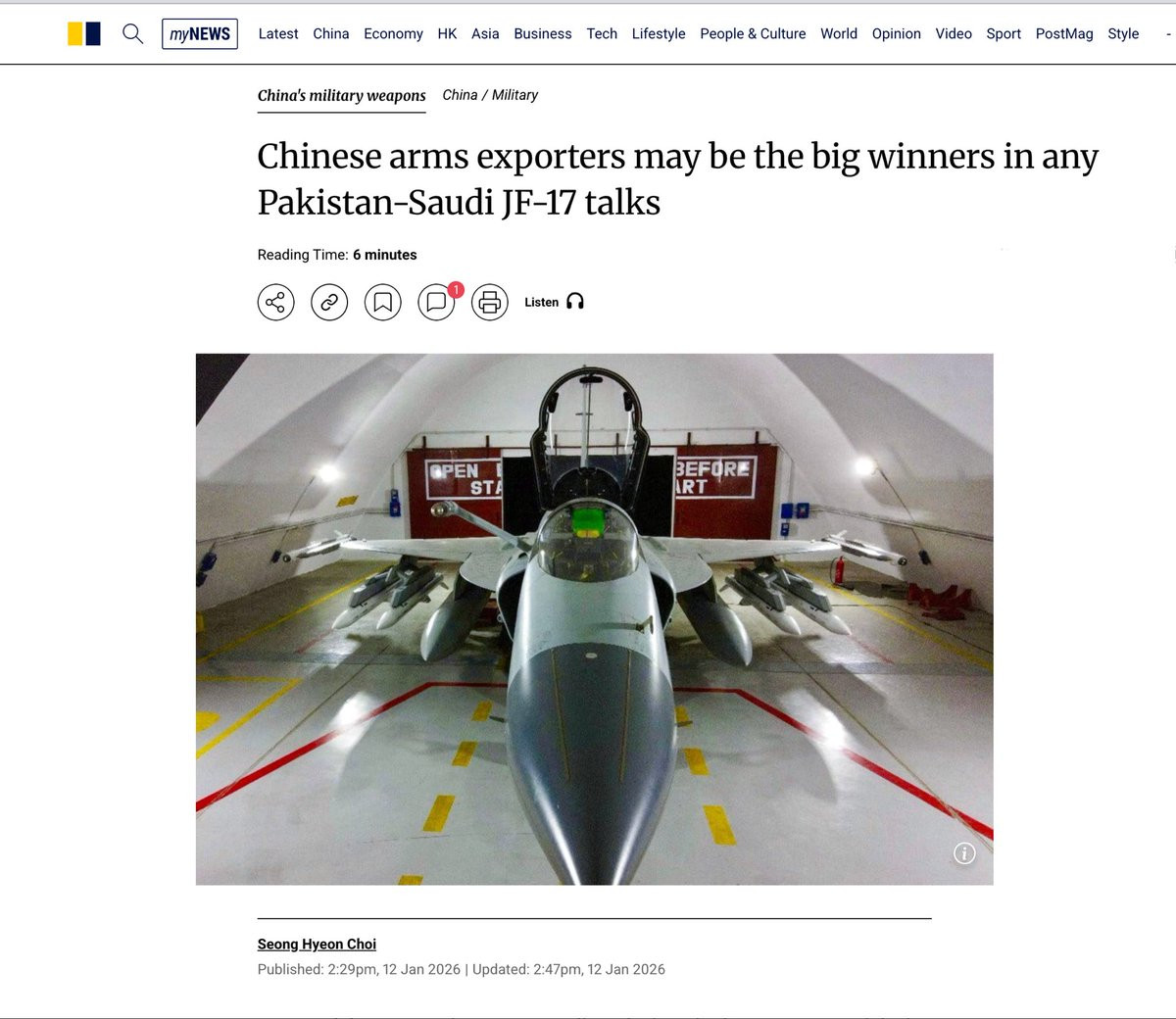Open the Sport section
1176x1019 pixels.
tap(1004, 33)
